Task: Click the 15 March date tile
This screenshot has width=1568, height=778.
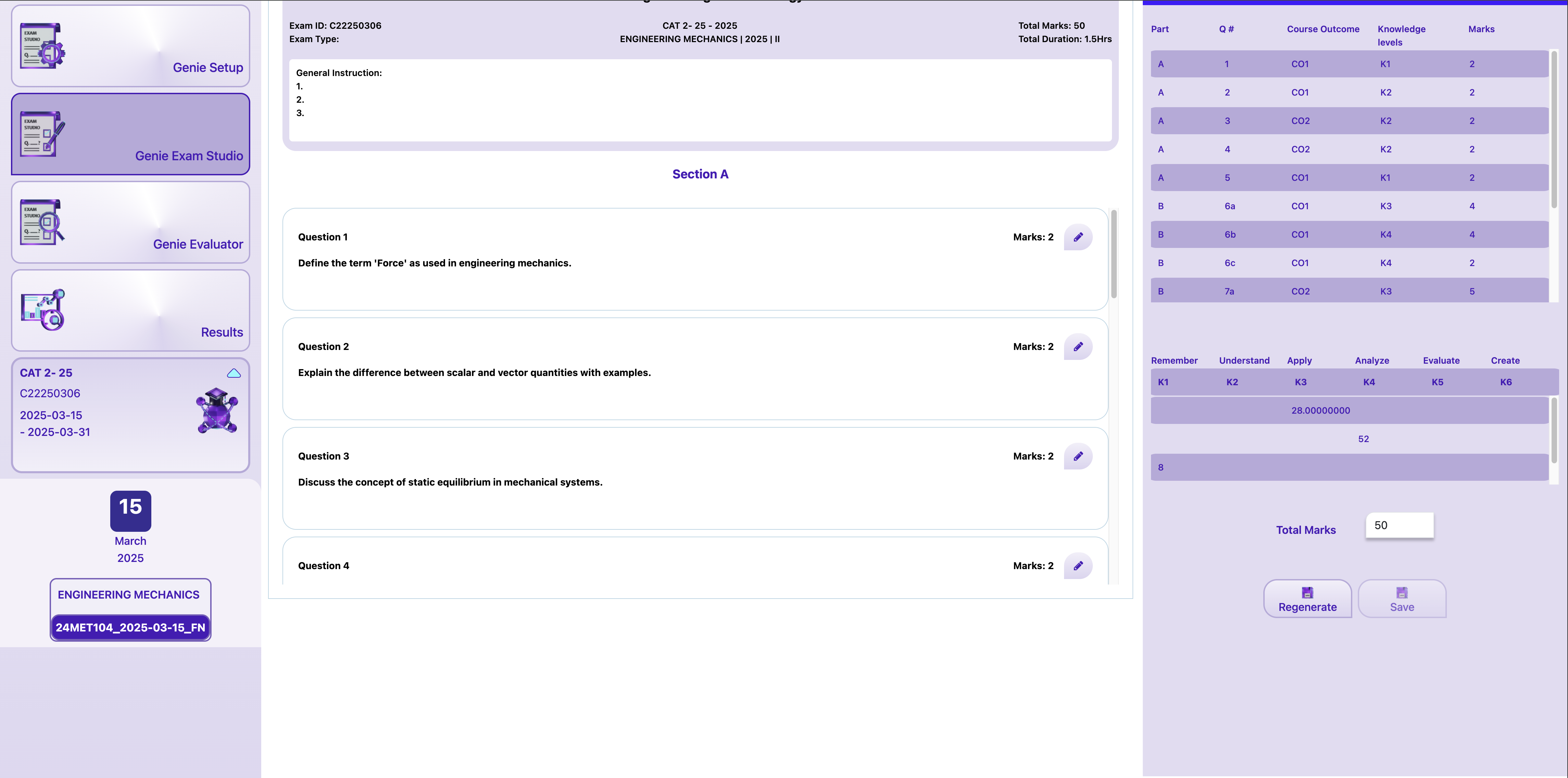Action: pos(130,511)
